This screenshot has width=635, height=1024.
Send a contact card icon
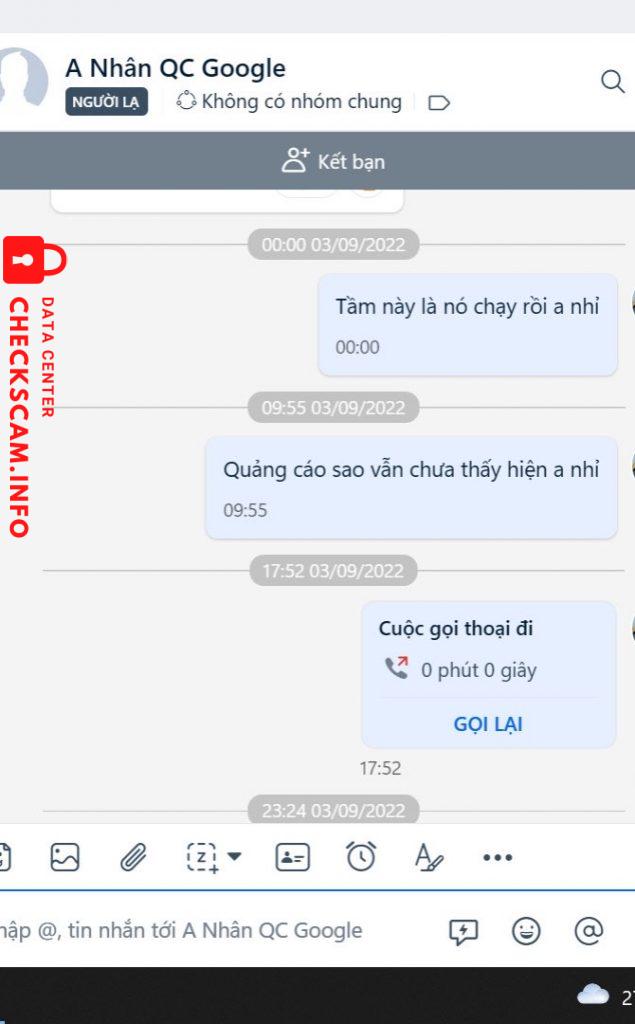(293, 857)
